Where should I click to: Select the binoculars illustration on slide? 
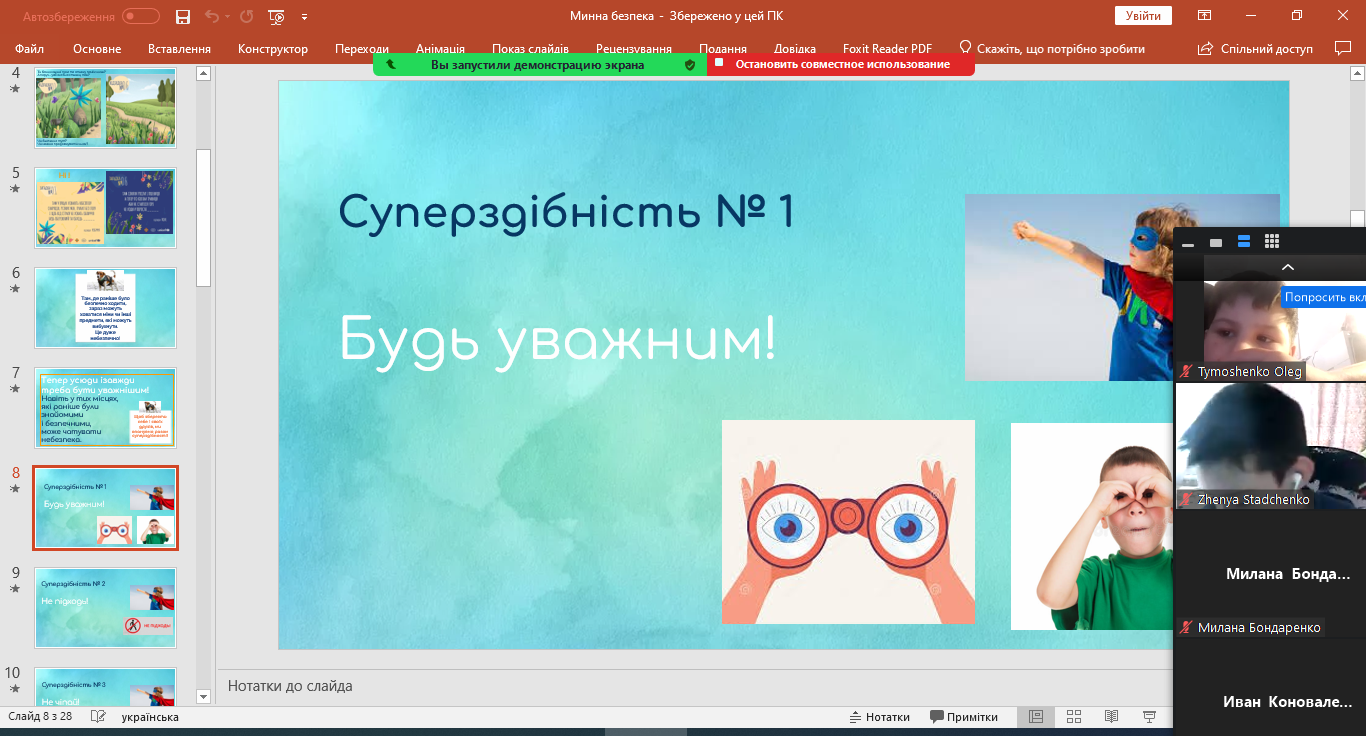pos(848,521)
